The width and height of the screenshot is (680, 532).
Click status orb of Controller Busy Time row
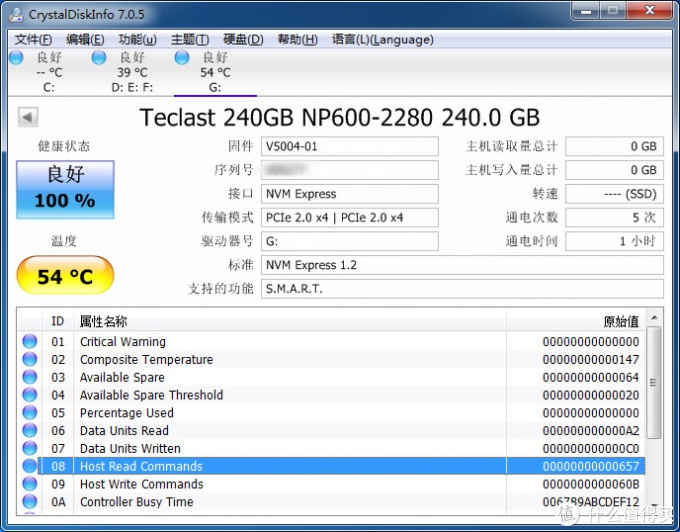point(30,501)
